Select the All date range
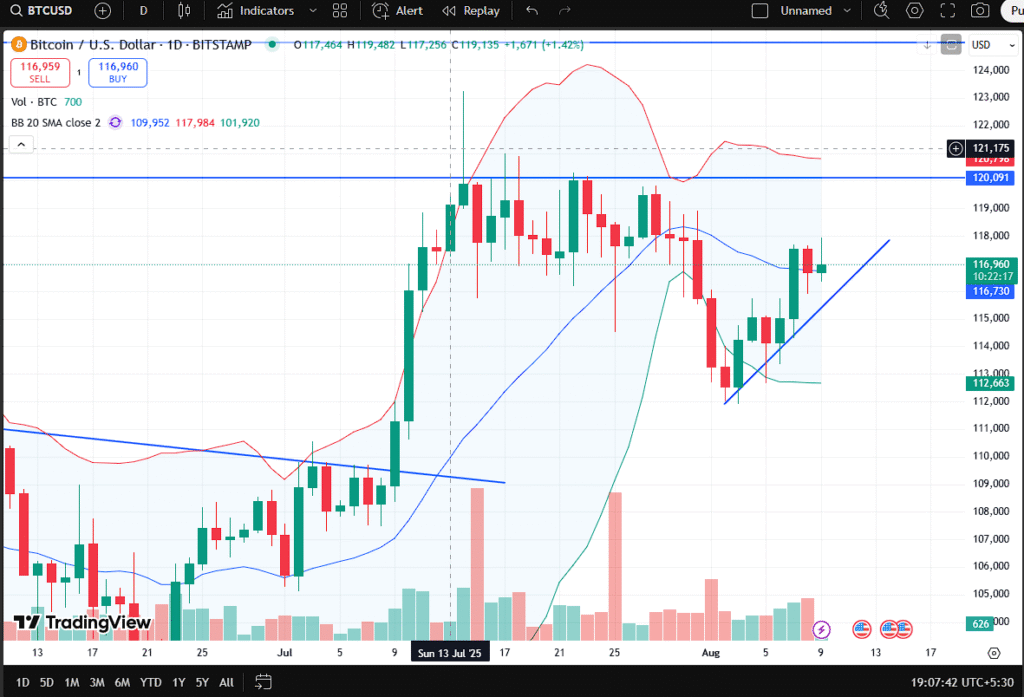The width and height of the screenshot is (1024, 697). (x=227, y=683)
